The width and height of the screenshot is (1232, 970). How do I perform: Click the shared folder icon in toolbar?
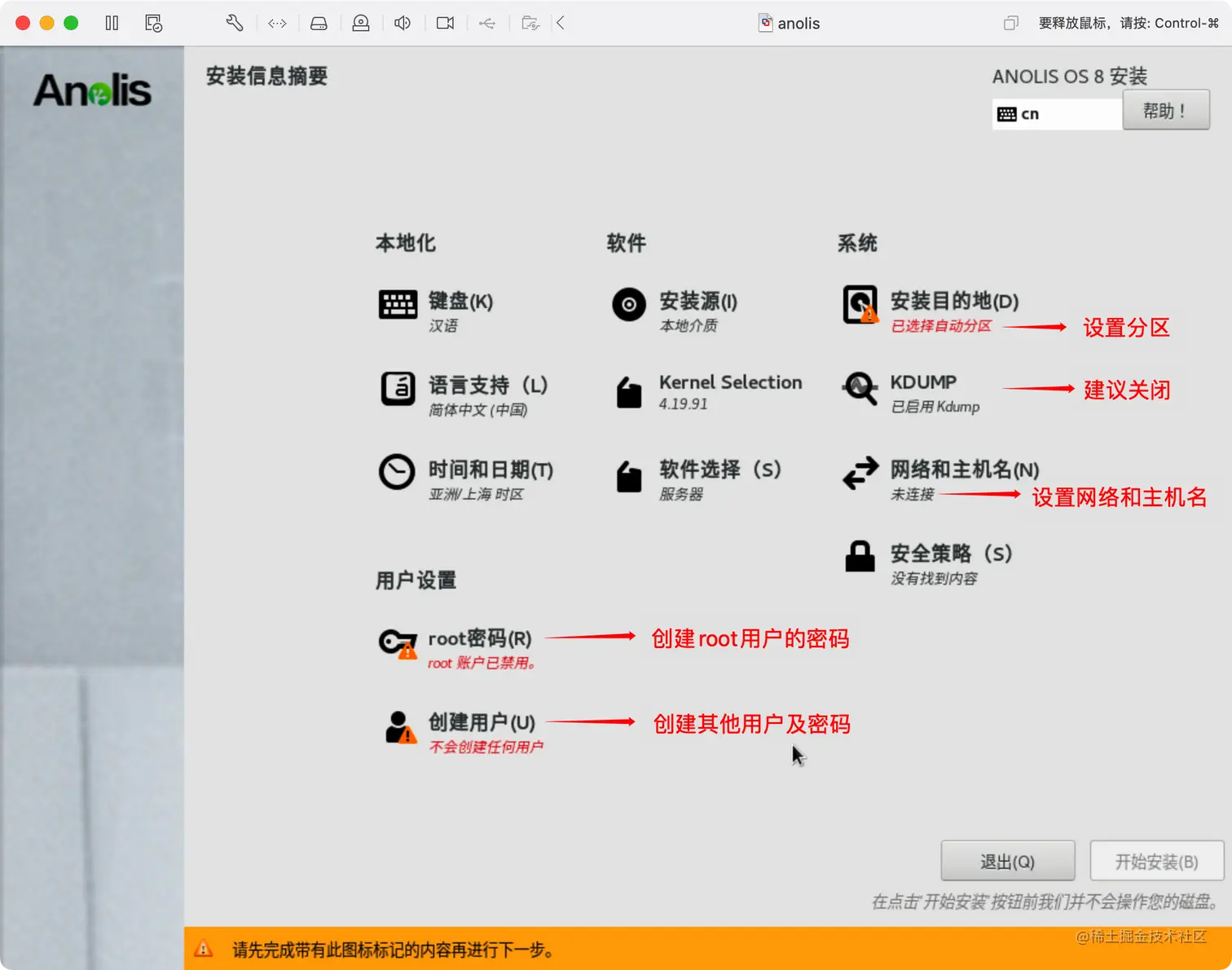pos(530,23)
